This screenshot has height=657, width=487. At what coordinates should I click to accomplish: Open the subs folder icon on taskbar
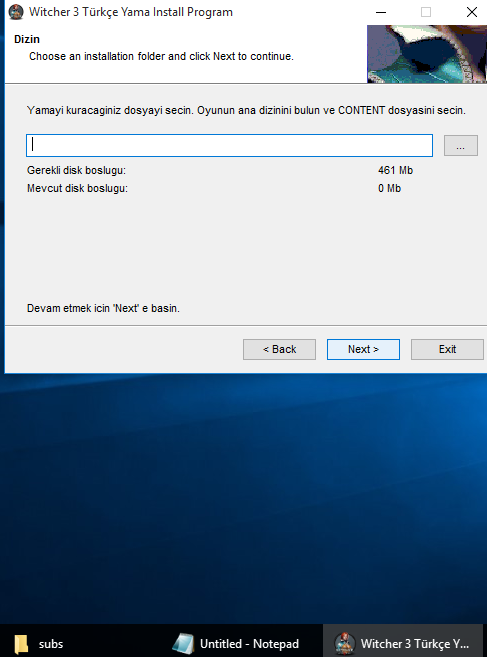point(21,644)
